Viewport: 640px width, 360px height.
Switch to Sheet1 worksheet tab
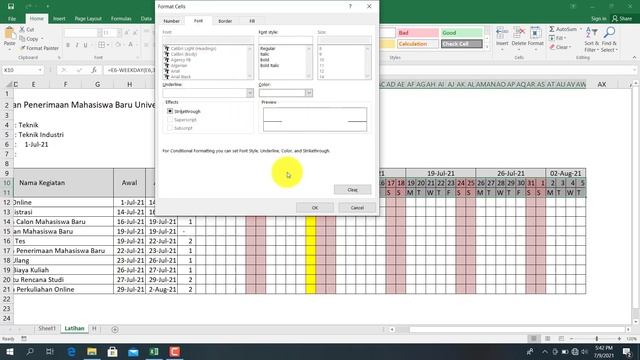click(47, 329)
